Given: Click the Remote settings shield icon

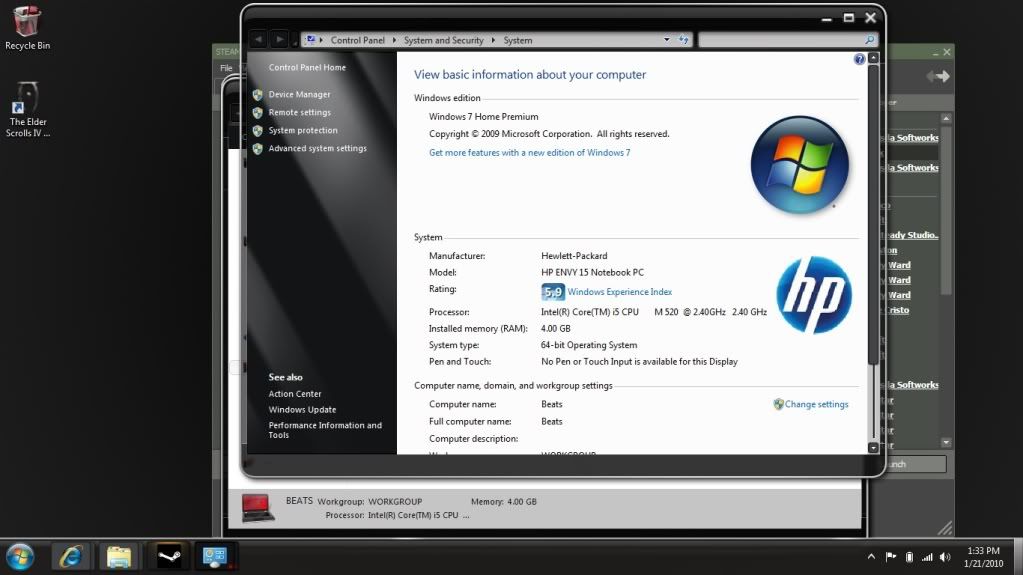Looking at the screenshot, I should point(258,113).
